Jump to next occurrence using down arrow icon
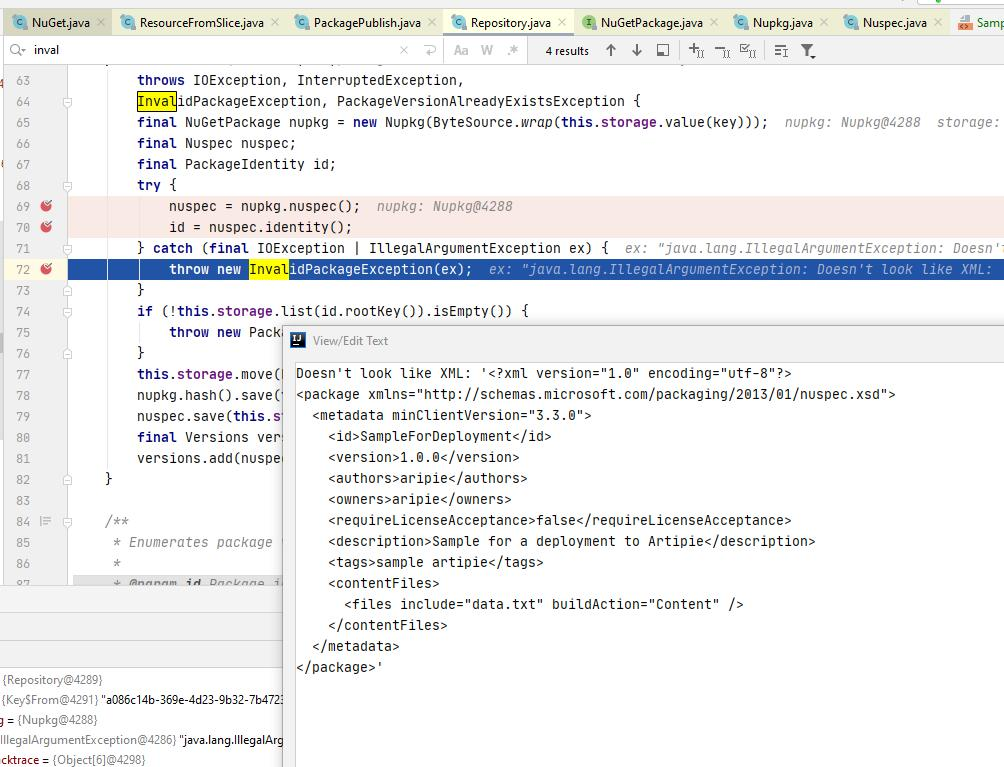This screenshot has height=767, width=1004. pos(636,48)
